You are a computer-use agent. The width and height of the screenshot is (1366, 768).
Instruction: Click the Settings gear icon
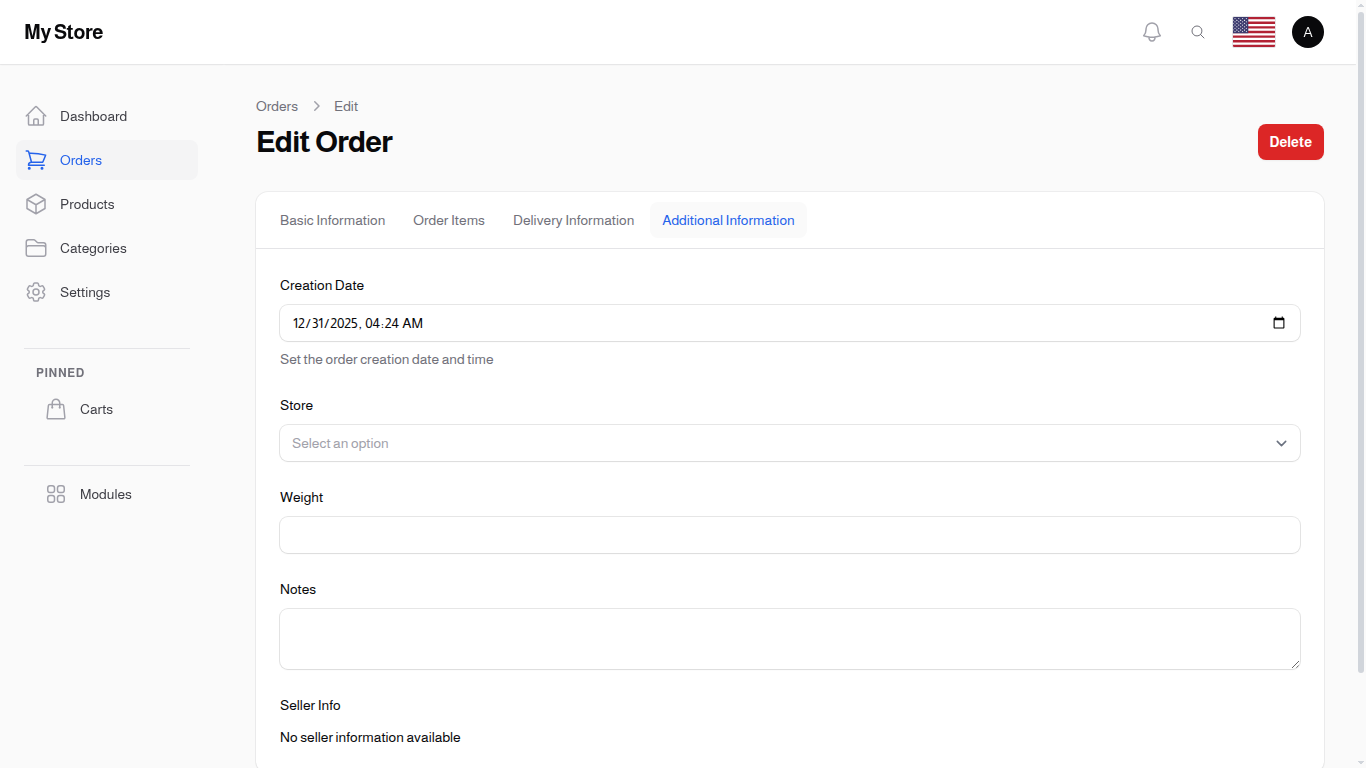click(36, 292)
